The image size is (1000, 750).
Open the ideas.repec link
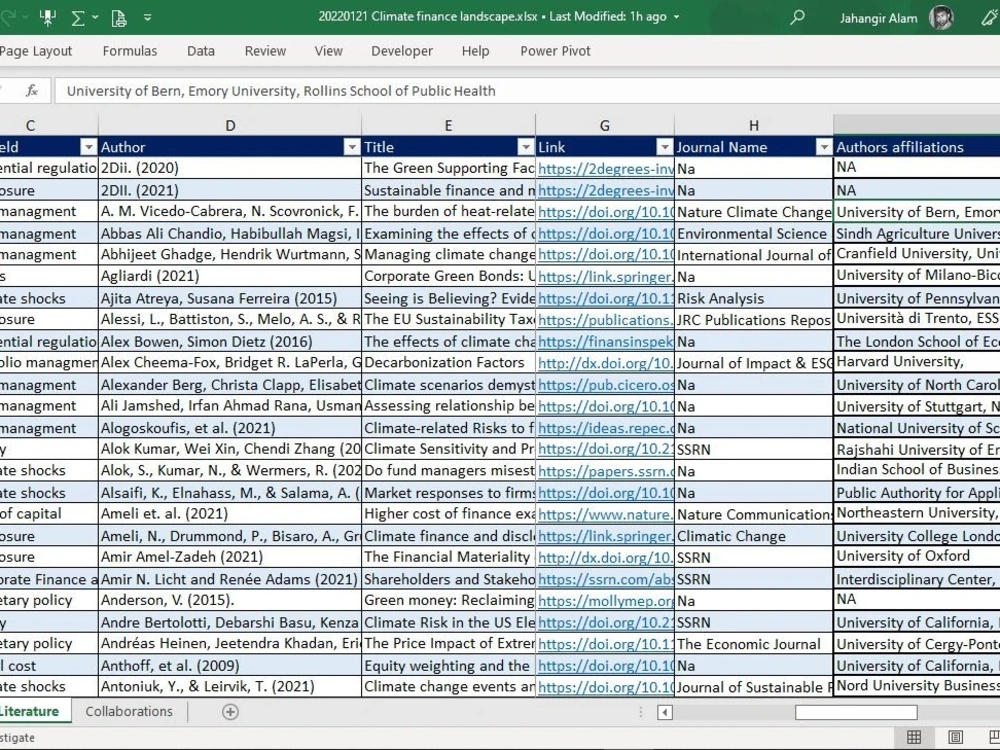tap(605, 429)
